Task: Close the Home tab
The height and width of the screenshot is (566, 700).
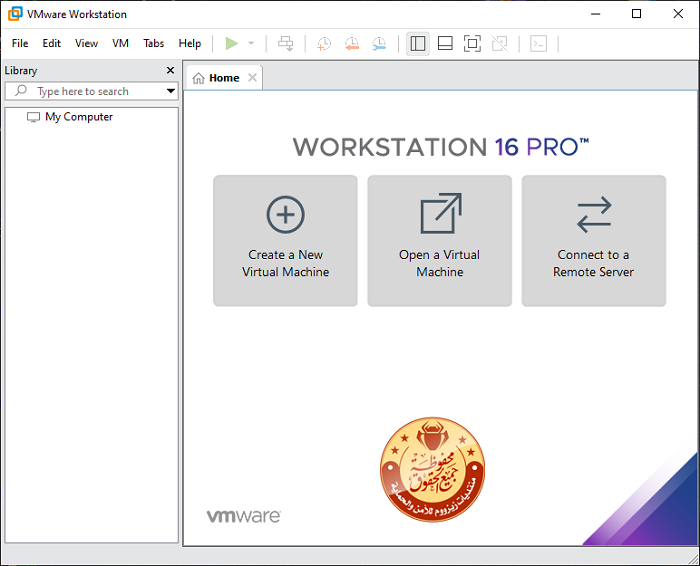Action: pyautogui.click(x=252, y=78)
